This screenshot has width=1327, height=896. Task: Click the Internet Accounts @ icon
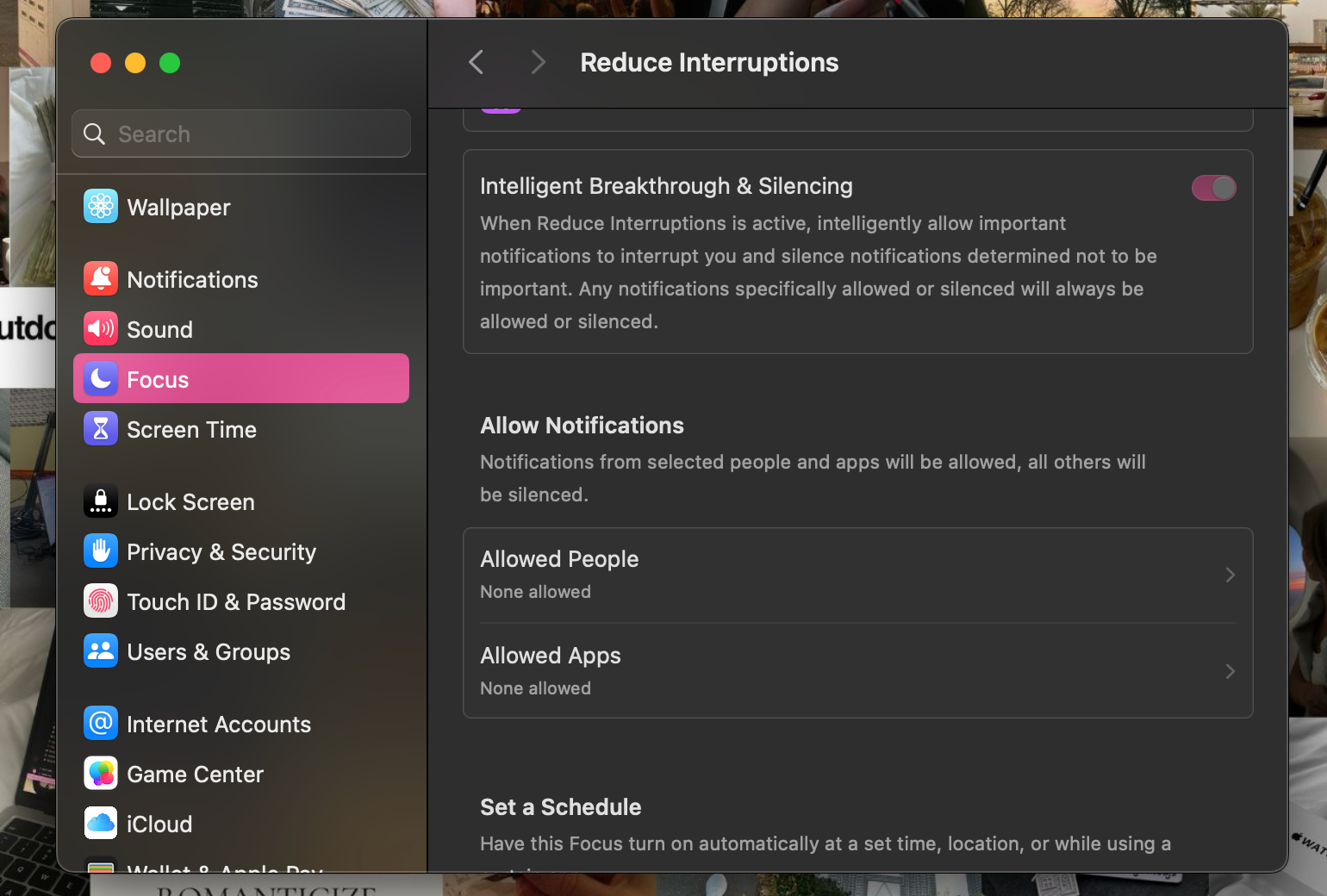(x=101, y=723)
